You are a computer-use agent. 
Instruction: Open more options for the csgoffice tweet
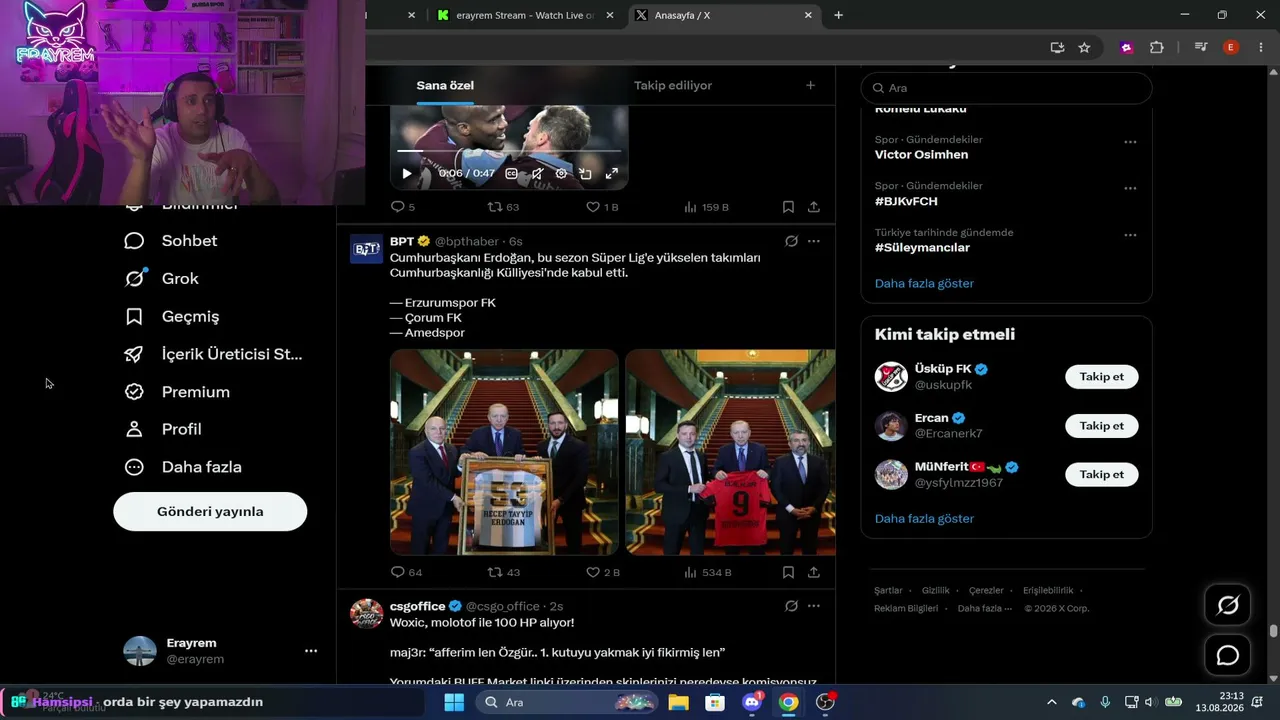[x=814, y=606]
